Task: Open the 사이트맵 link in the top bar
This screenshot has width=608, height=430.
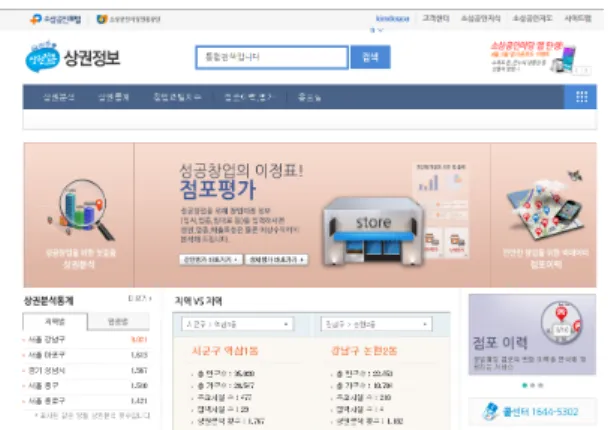Action: tap(578, 18)
